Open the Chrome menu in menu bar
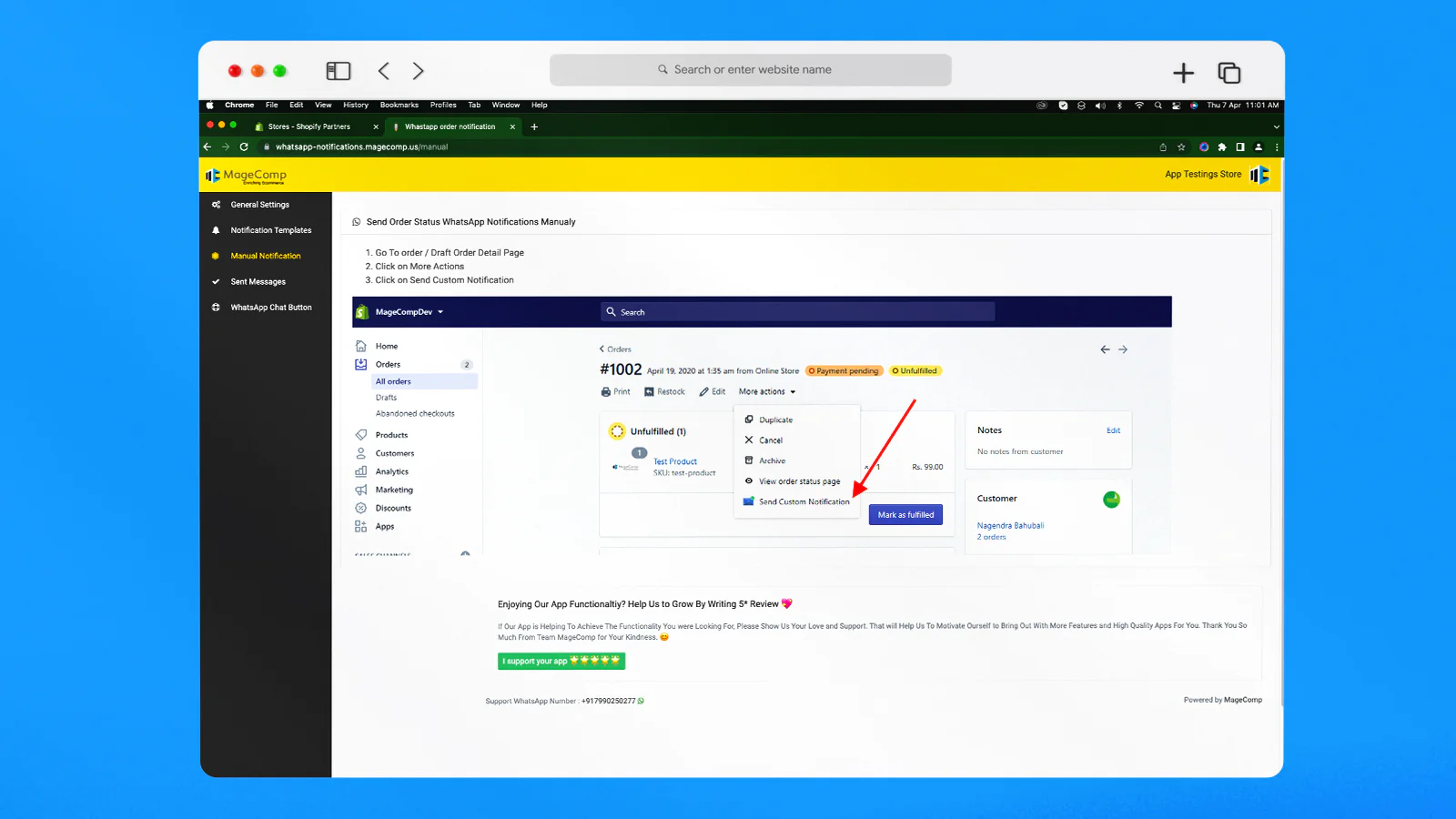 coord(239,106)
